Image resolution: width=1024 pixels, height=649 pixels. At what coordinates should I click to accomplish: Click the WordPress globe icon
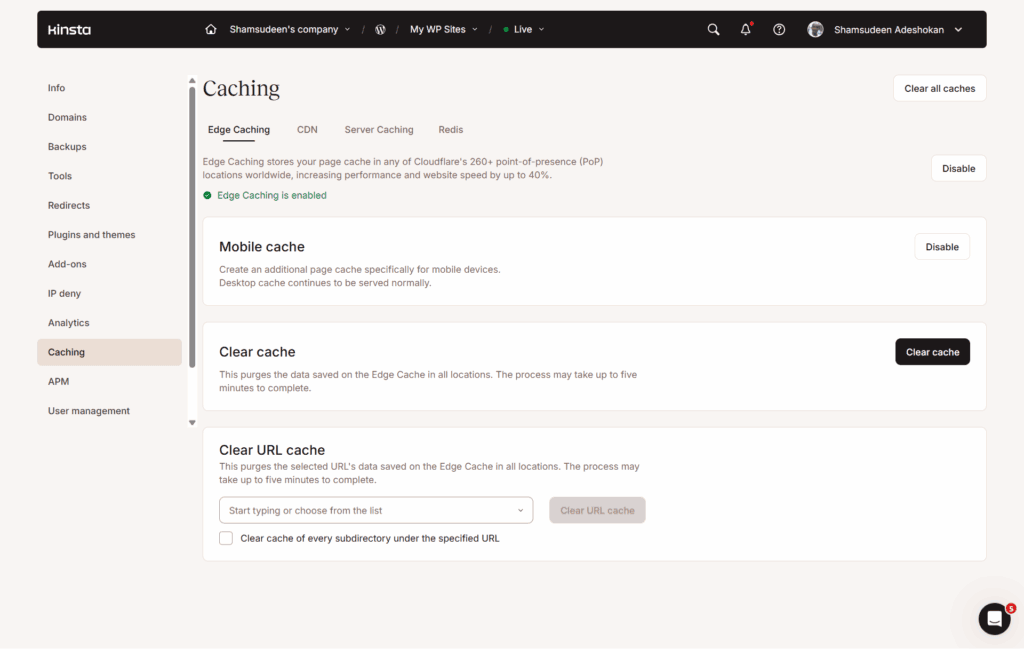pos(380,29)
